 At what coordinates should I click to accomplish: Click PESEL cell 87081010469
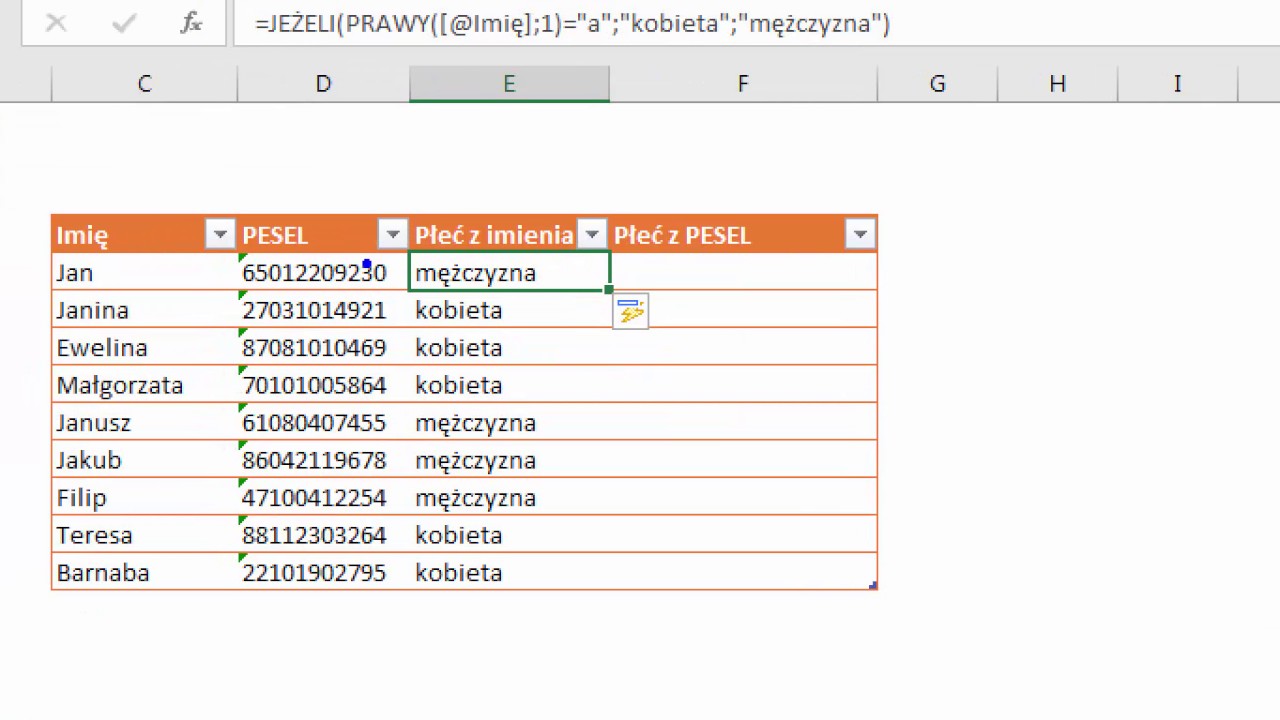pyautogui.click(x=324, y=347)
